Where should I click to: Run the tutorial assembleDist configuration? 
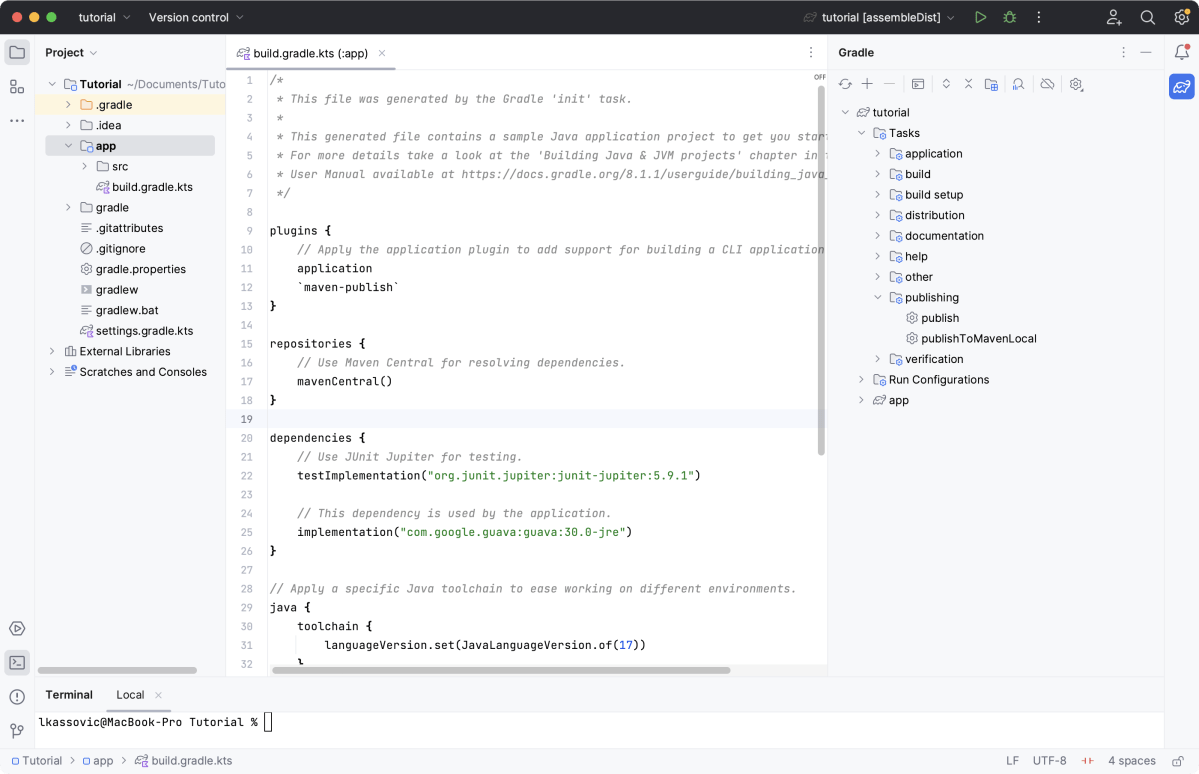(x=980, y=17)
